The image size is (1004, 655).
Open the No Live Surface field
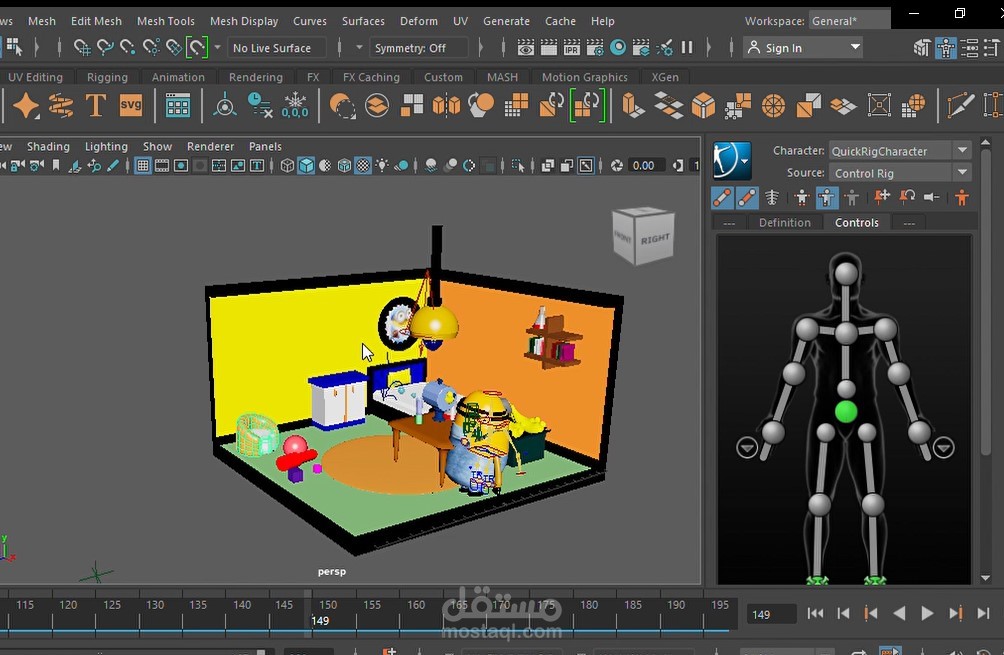click(278, 48)
